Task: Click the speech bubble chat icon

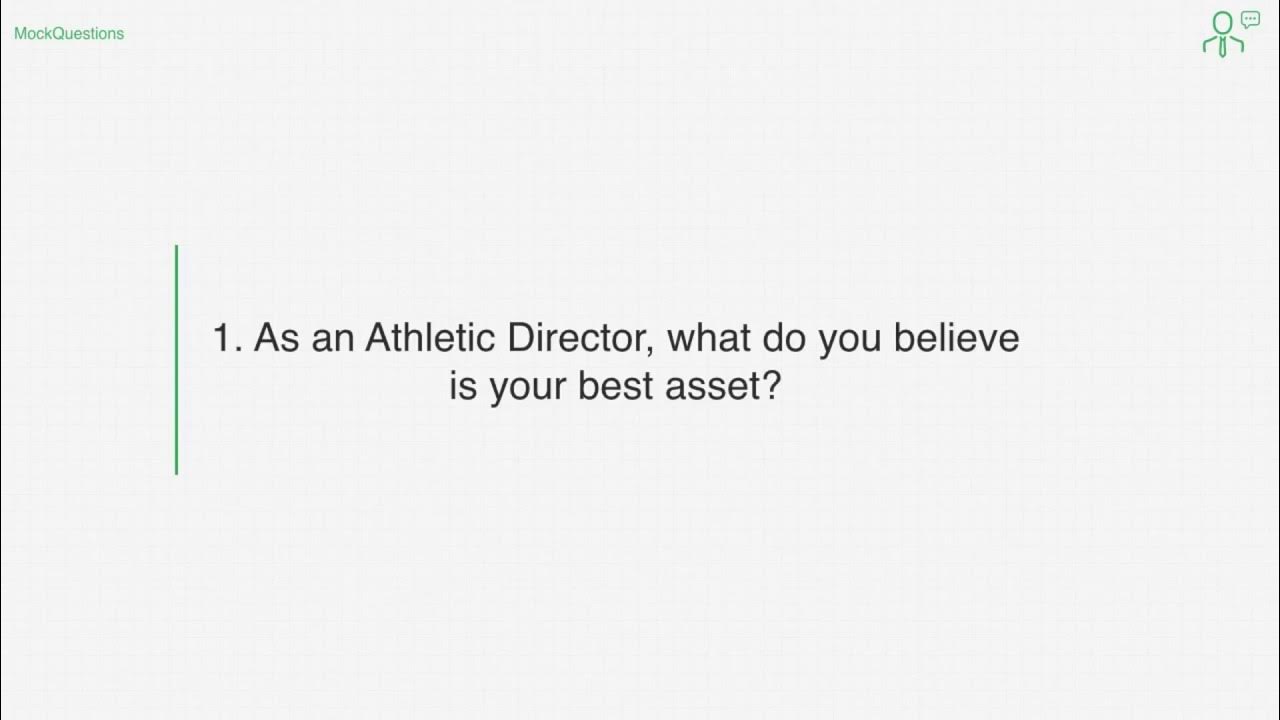Action: 1250,19
